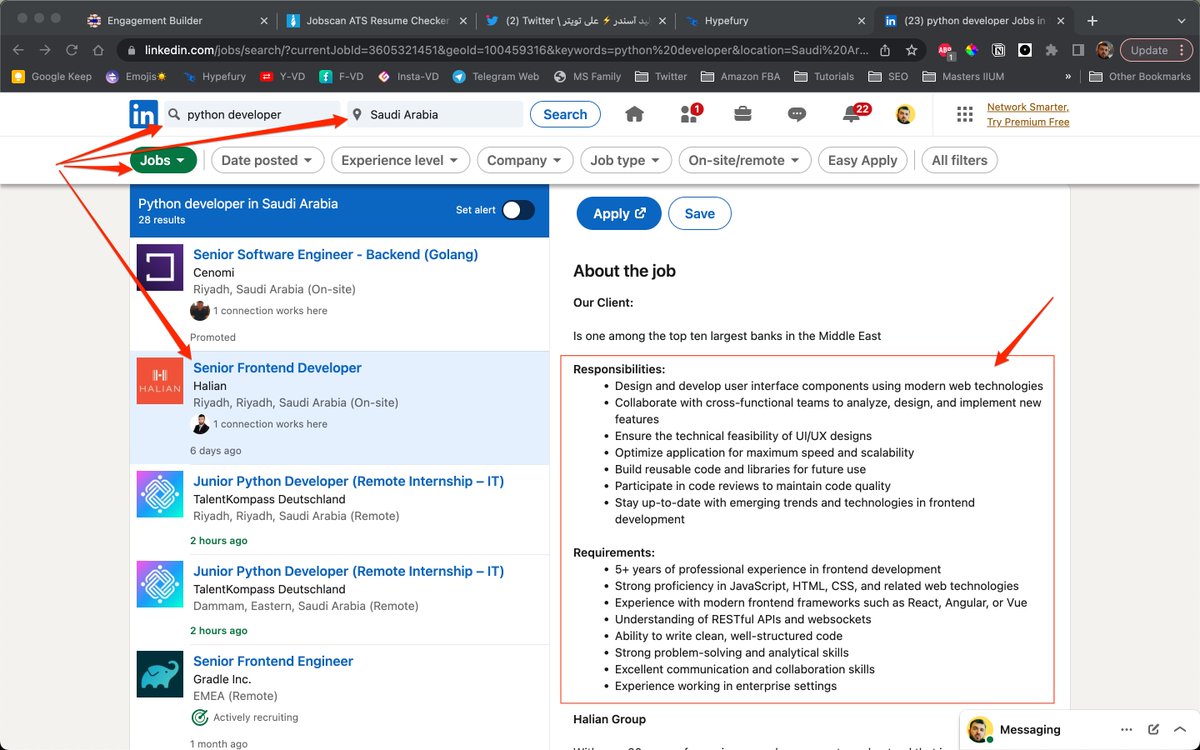This screenshot has height=750, width=1200.
Task: Switch to the Jobscan ATS Resume Checker tab
Action: 375,20
